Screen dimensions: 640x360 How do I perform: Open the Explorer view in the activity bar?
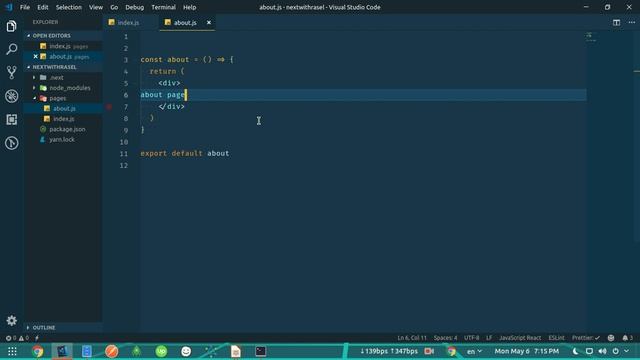click(11, 26)
